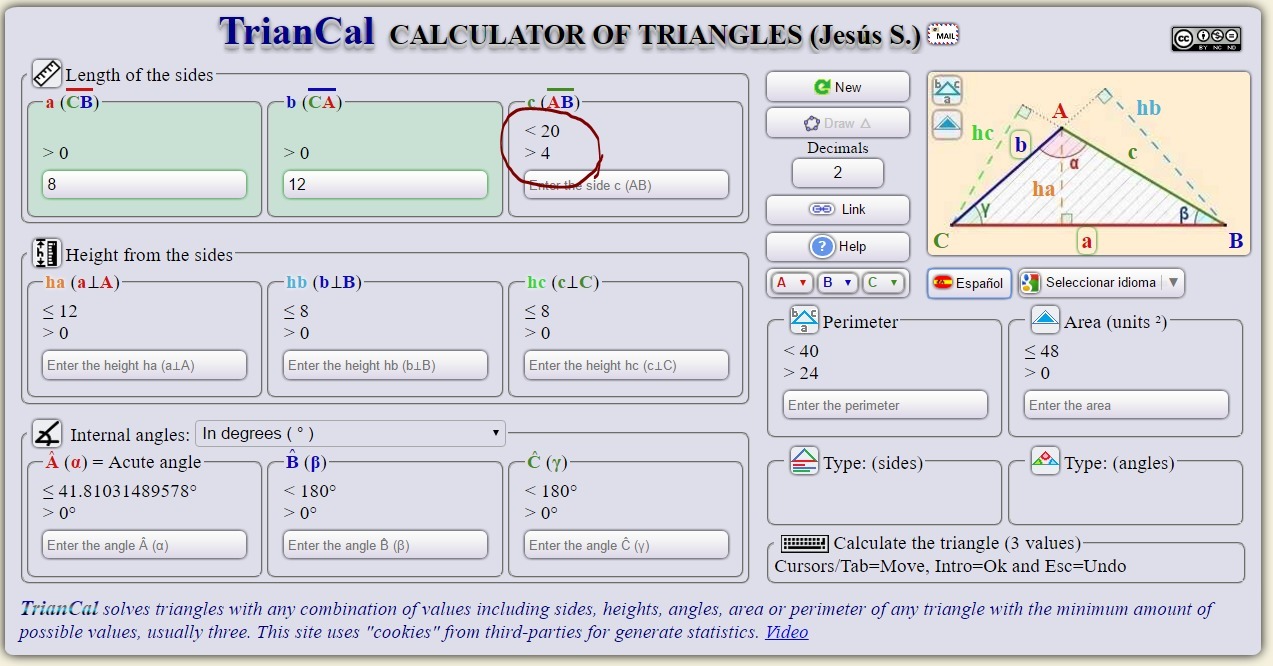Viewport: 1273px width, 666px height.
Task: Click the Google translate icon
Action: 1031,283
